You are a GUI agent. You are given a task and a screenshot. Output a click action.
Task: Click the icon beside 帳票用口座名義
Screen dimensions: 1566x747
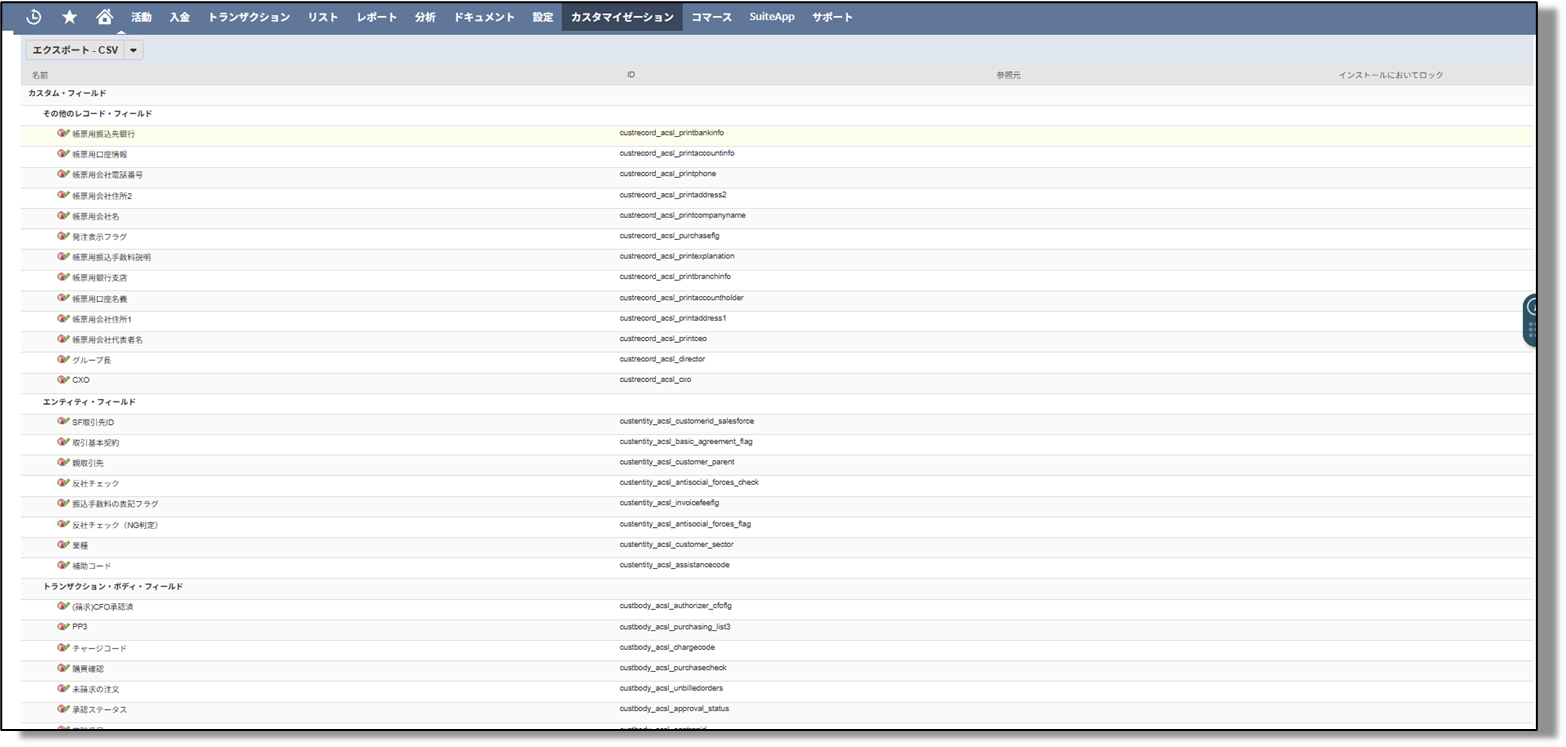pos(63,298)
